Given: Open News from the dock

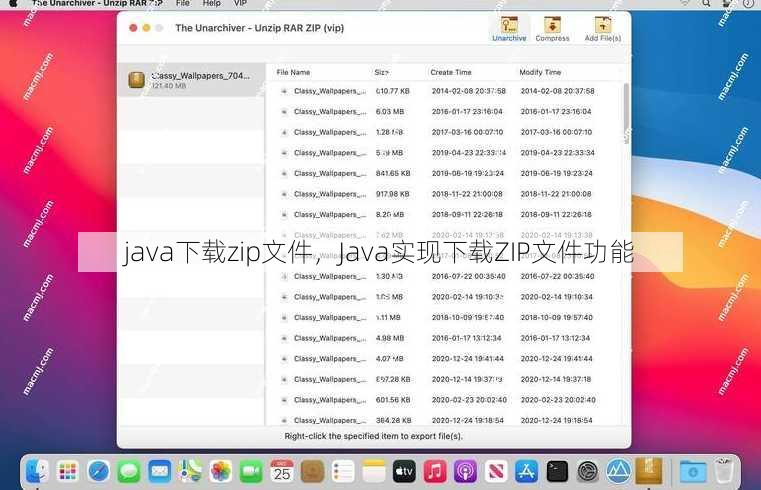Looking at the screenshot, I should (x=496, y=471).
